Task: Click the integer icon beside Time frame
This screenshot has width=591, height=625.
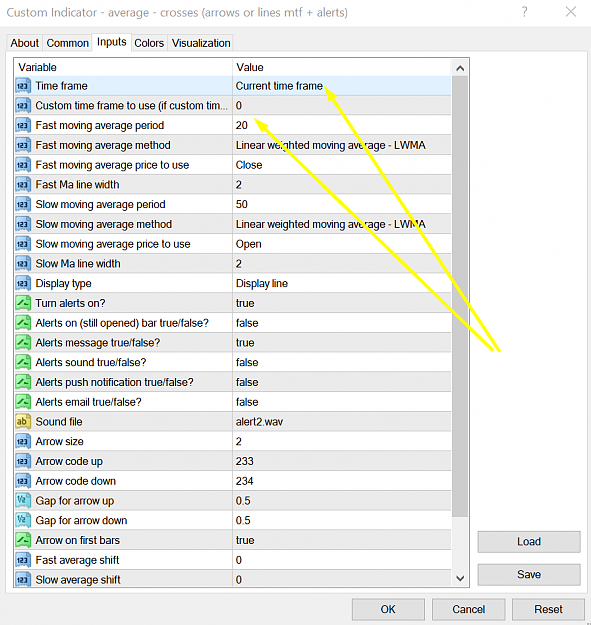Action: tap(23, 86)
